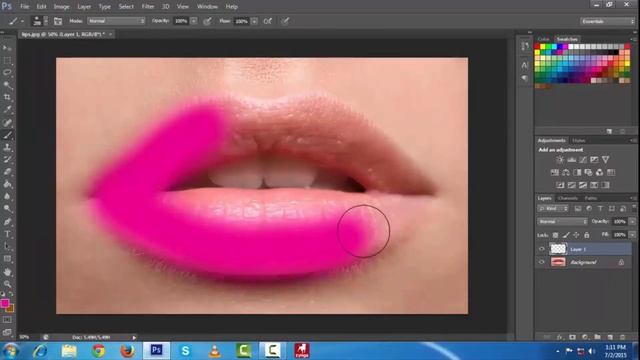Screen dimensions: 640x360
Task: Open the tool preset picker arrow
Action: 22,21
